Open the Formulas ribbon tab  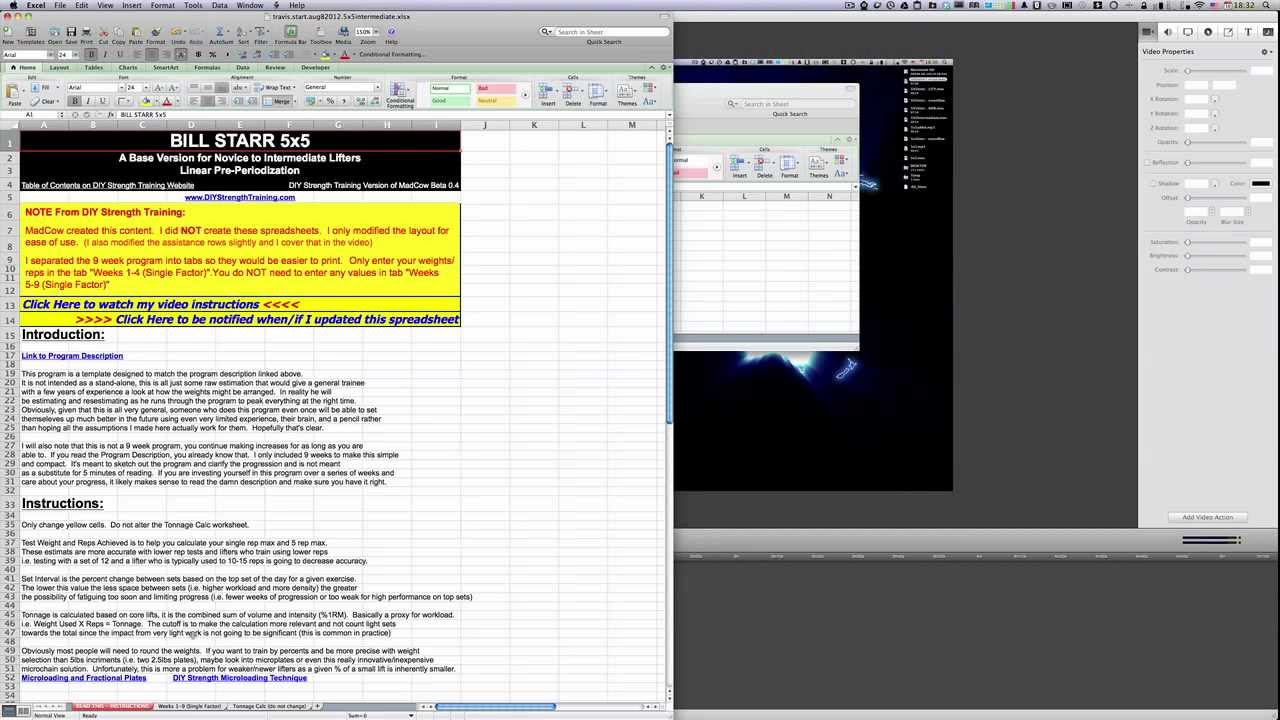pos(207,67)
